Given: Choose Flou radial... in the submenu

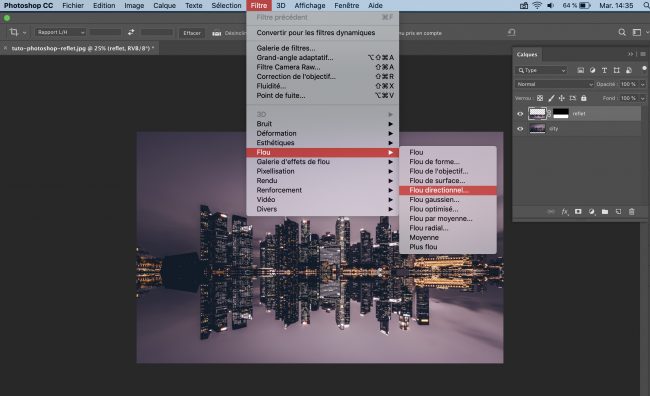Looking at the screenshot, I should [x=448, y=228].
